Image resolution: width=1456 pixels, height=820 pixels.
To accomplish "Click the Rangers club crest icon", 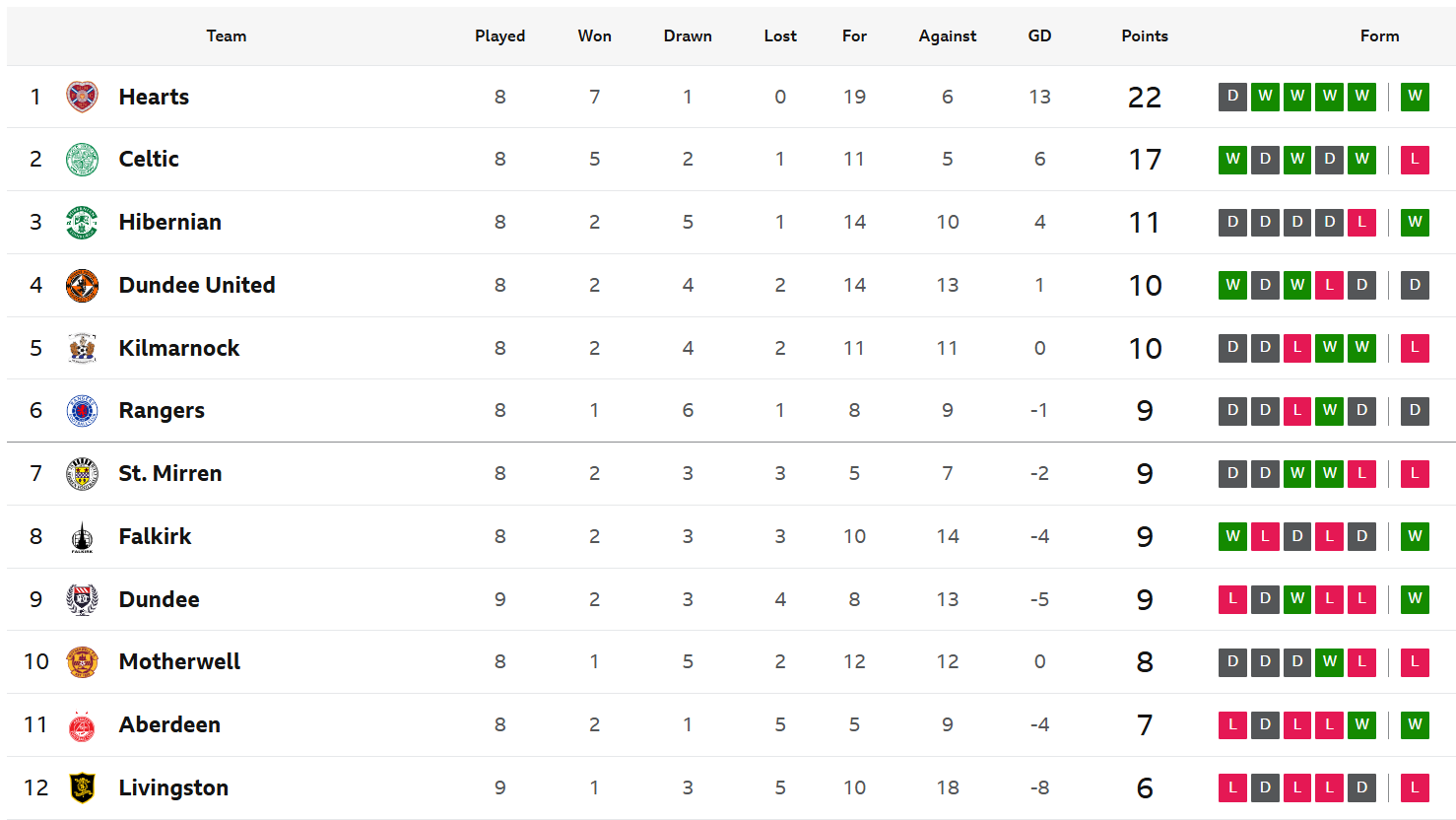I will pyautogui.click(x=82, y=411).
